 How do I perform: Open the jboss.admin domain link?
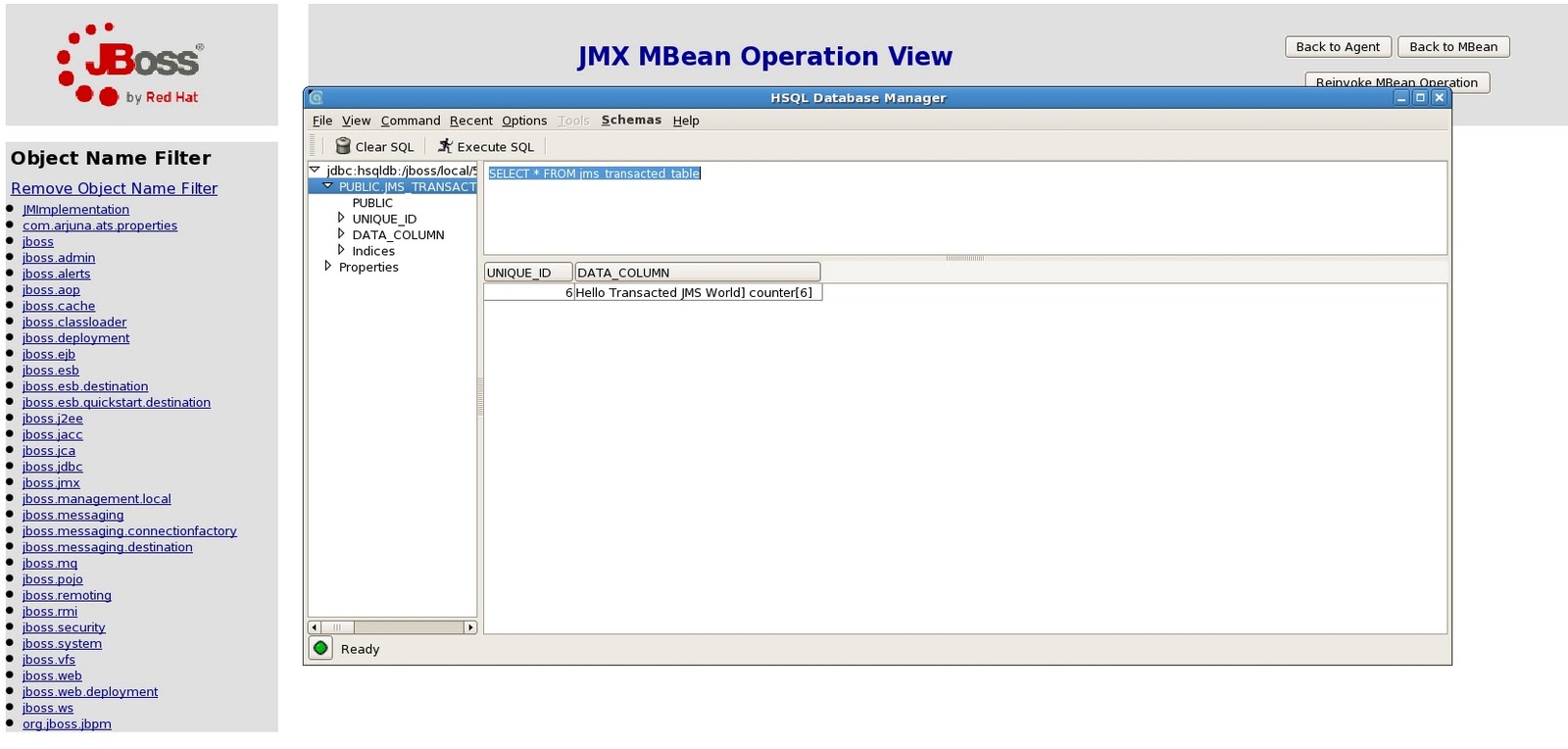59,258
